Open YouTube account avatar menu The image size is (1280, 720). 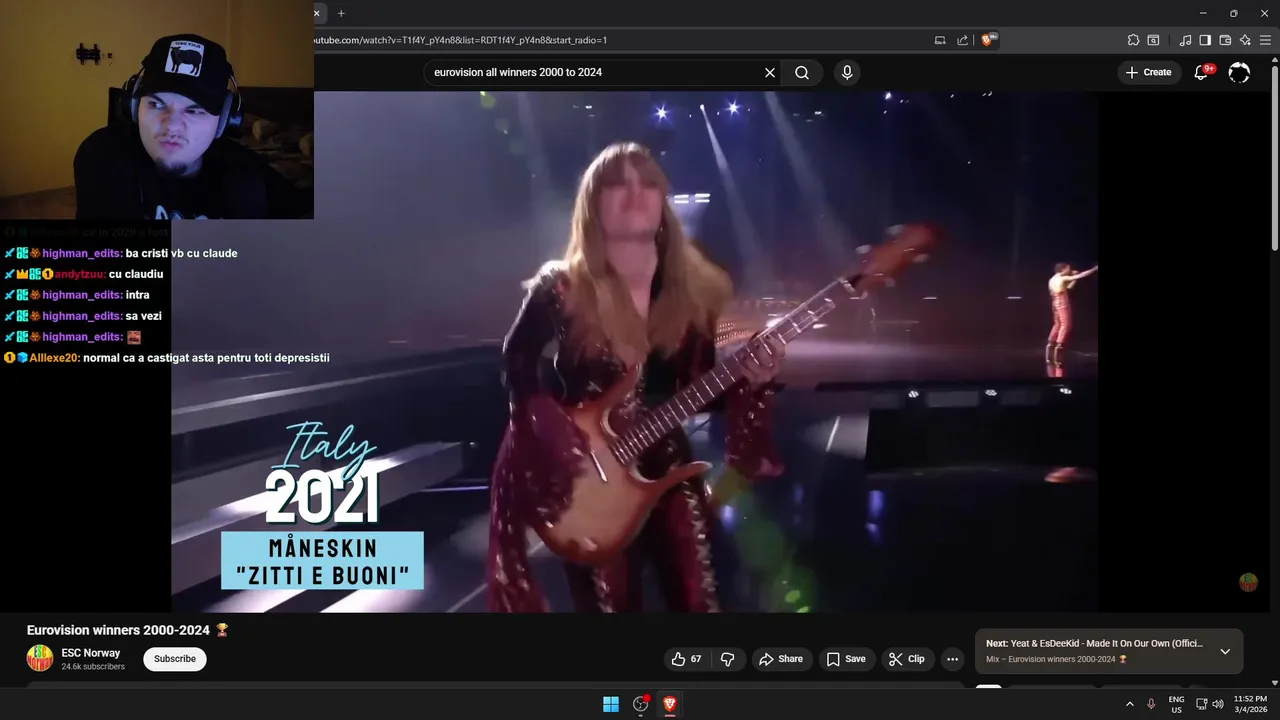point(1239,72)
